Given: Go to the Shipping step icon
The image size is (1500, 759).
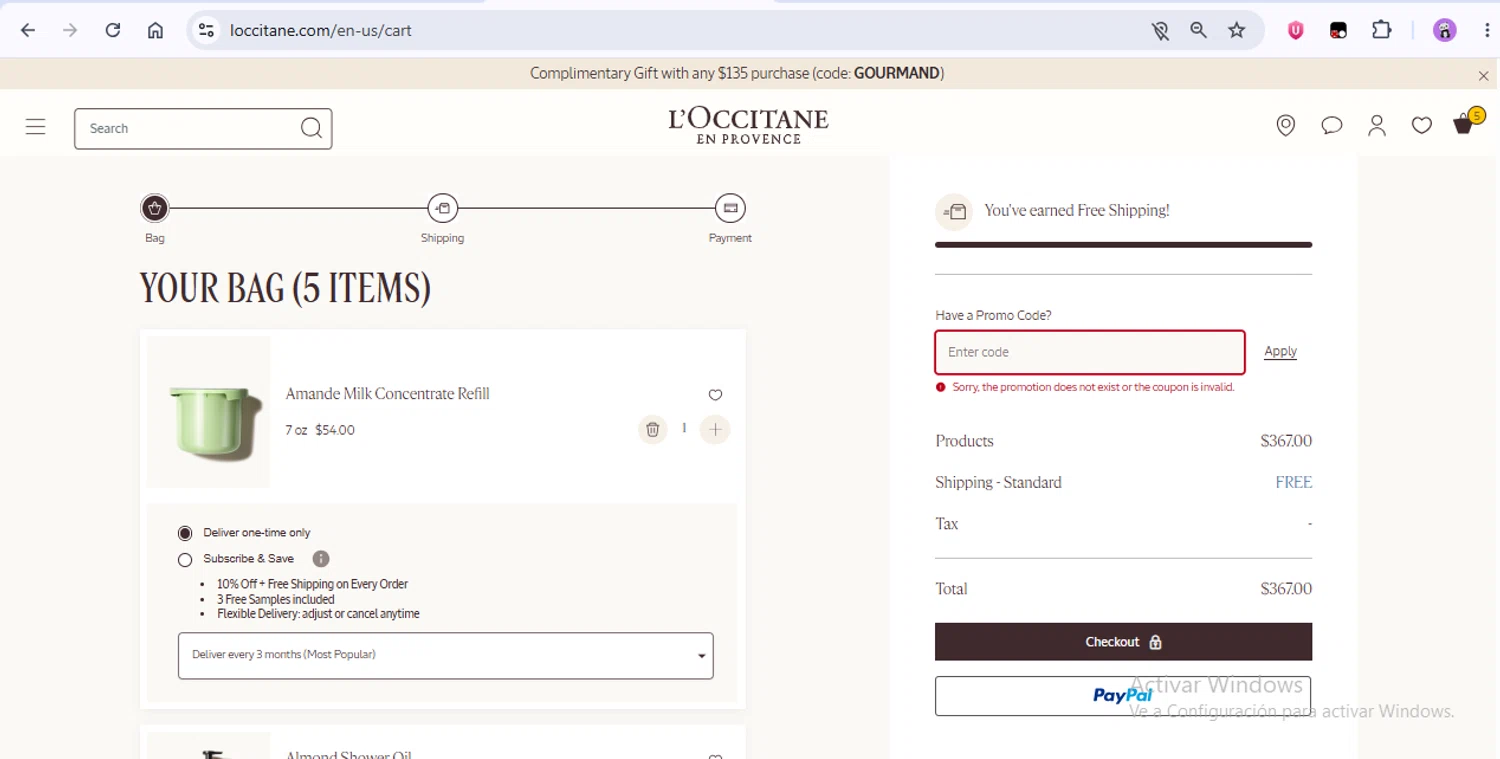Looking at the screenshot, I should 442,208.
